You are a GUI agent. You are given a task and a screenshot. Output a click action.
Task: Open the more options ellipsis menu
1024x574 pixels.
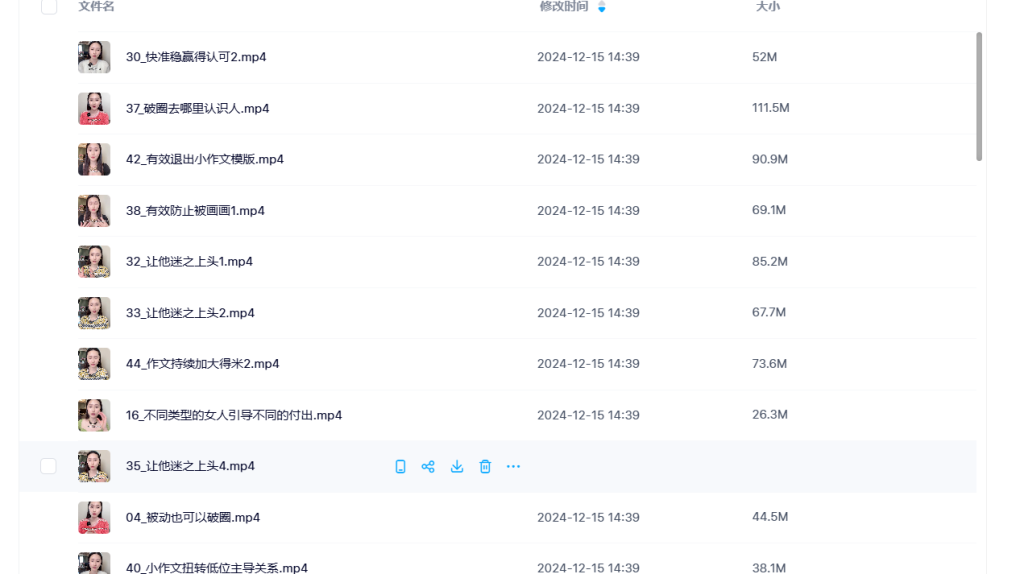pos(513,466)
